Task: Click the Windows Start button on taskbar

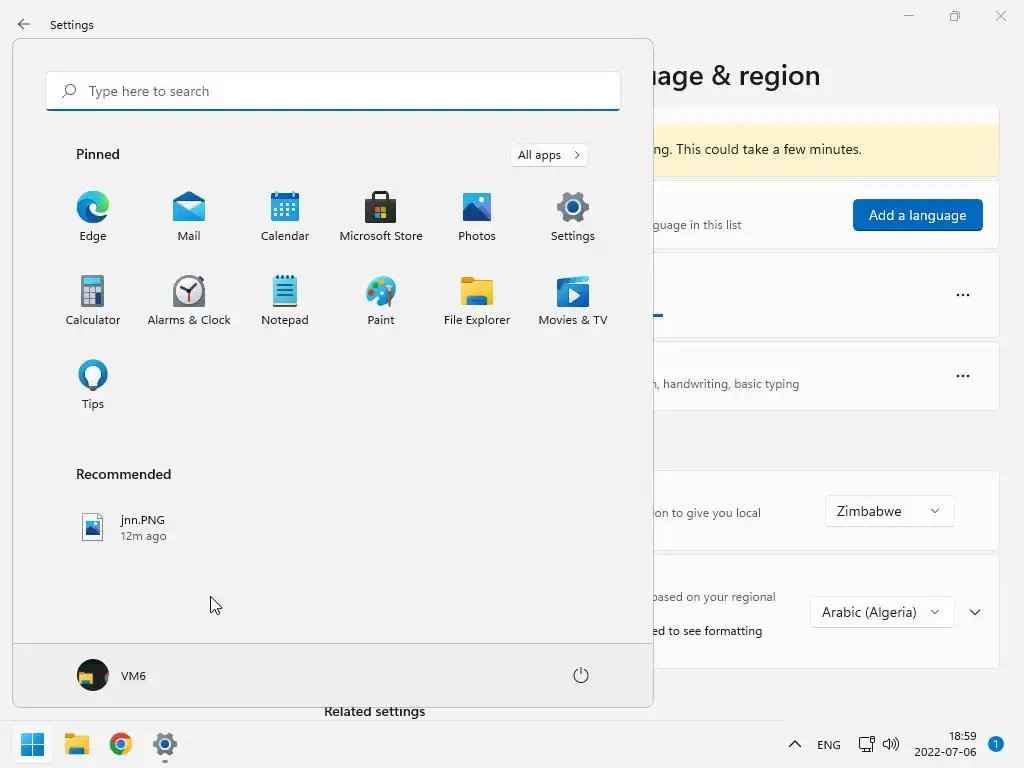Action: click(x=33, y=744)
